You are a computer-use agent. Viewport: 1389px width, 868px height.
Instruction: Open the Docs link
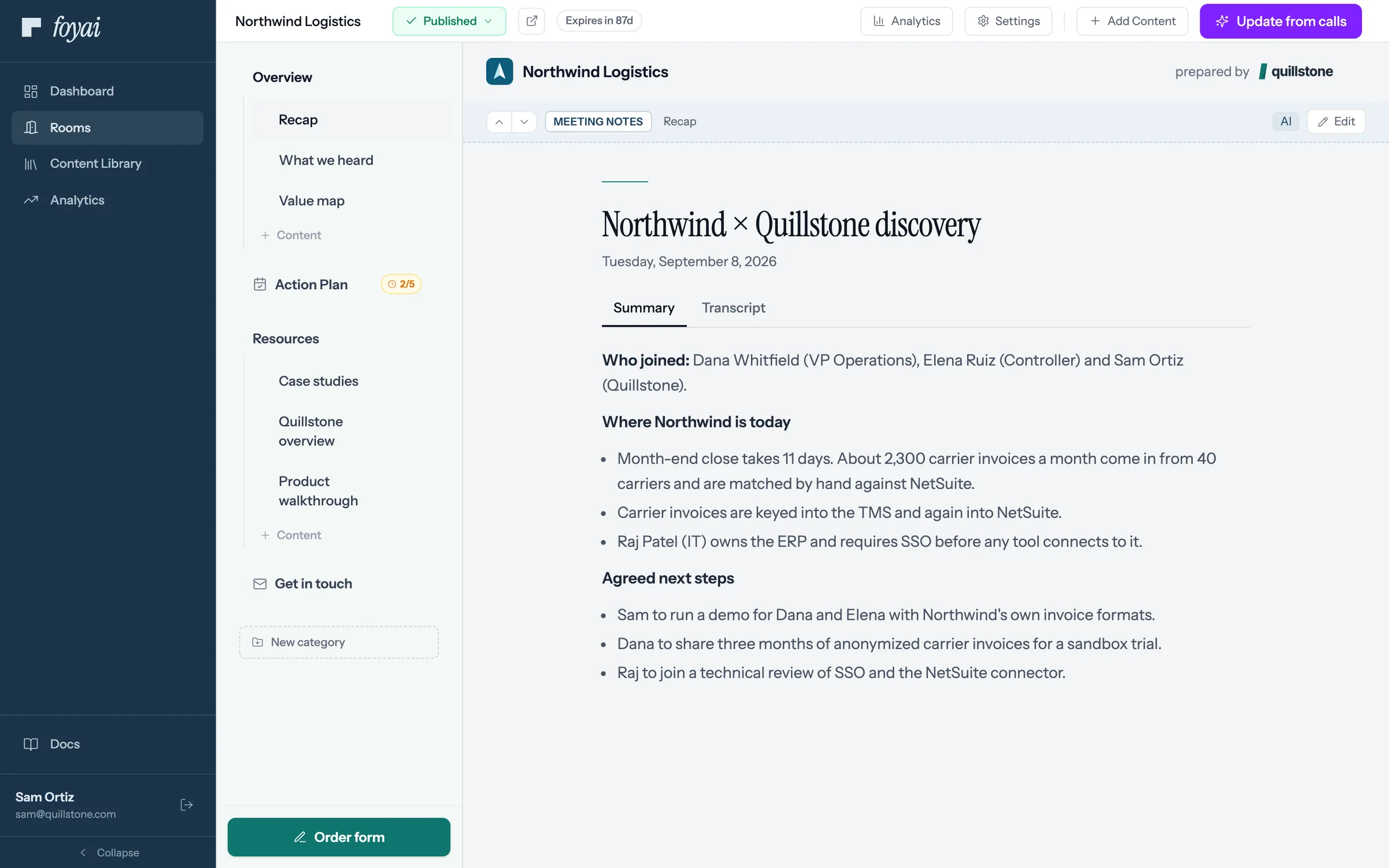coord(107,744)
